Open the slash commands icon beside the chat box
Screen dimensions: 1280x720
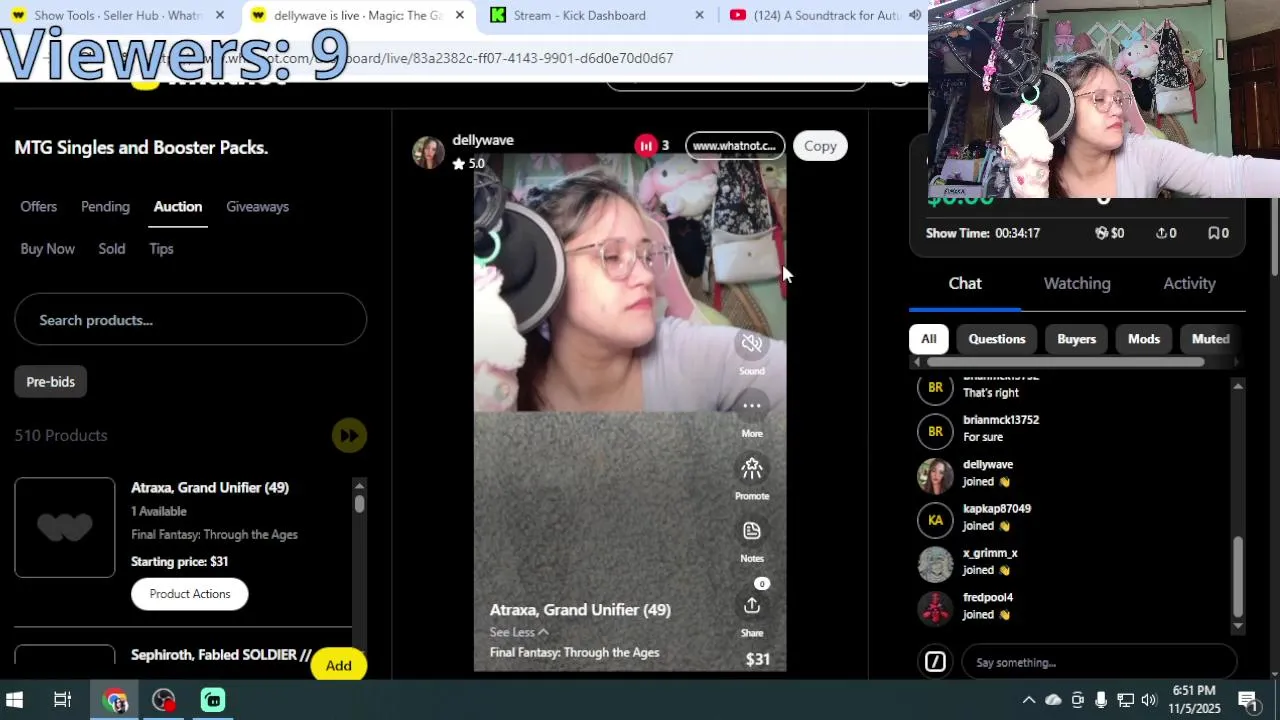935,662
